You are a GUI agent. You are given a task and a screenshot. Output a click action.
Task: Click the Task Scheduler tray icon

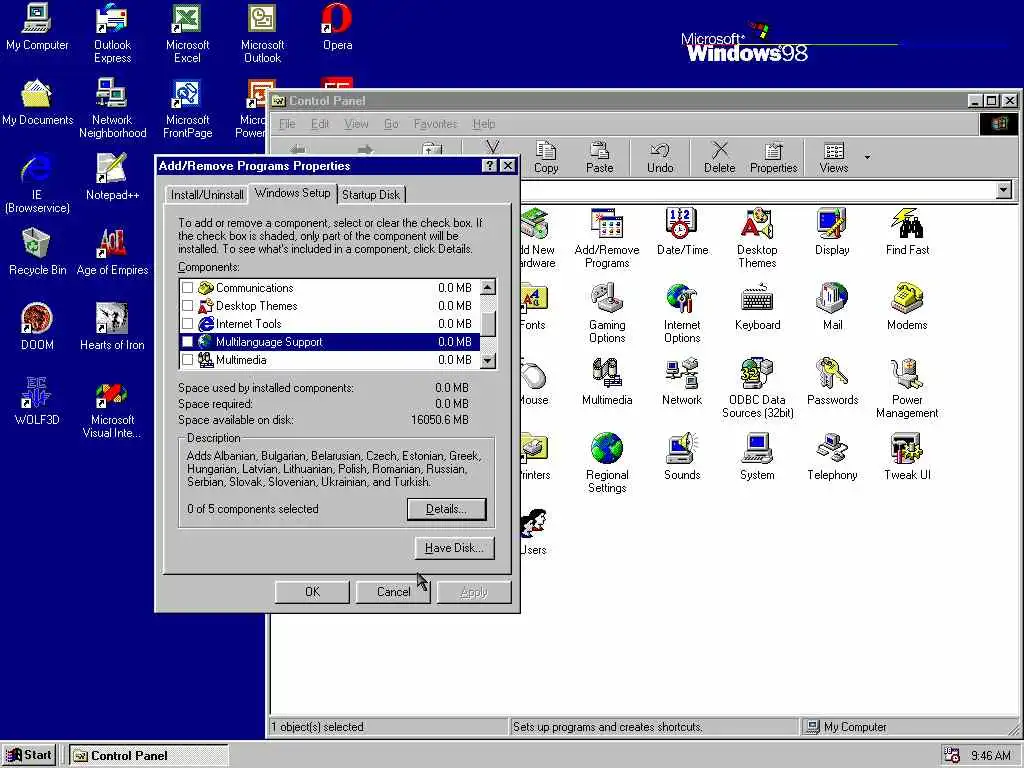(952, 756)
